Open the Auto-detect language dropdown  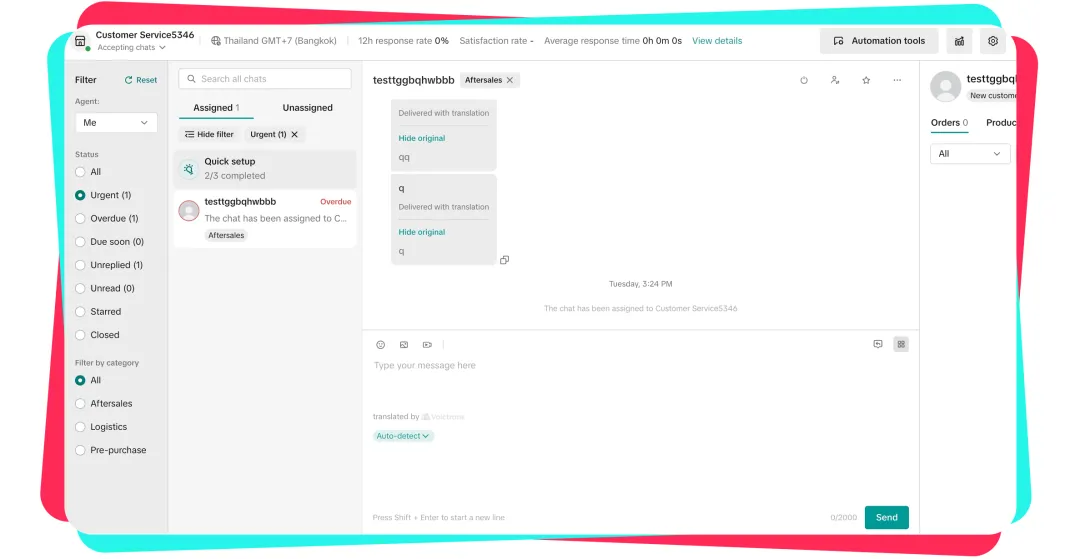[x=403, y=436]
